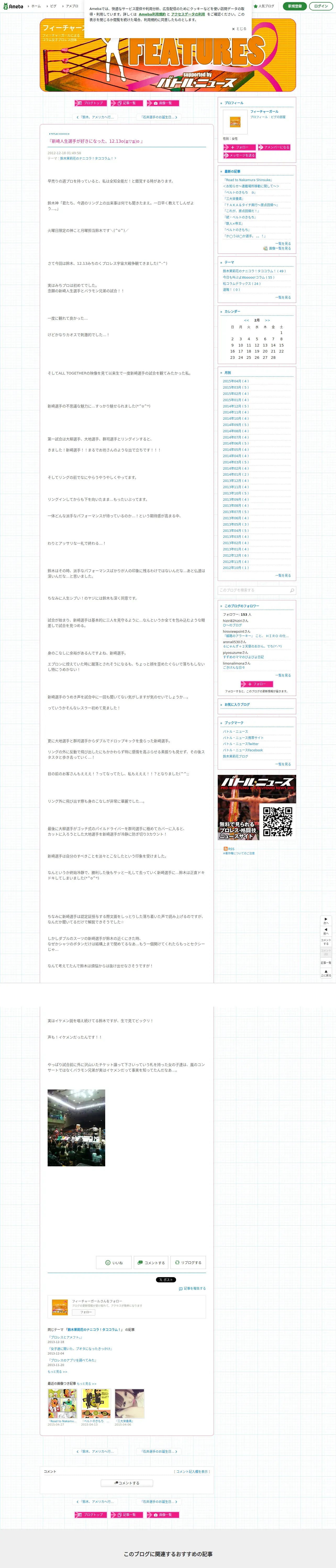The image size is (336, 1568).
Task: Open bookmark バトル・ニュースTwitter
Action: coord(241,744)
